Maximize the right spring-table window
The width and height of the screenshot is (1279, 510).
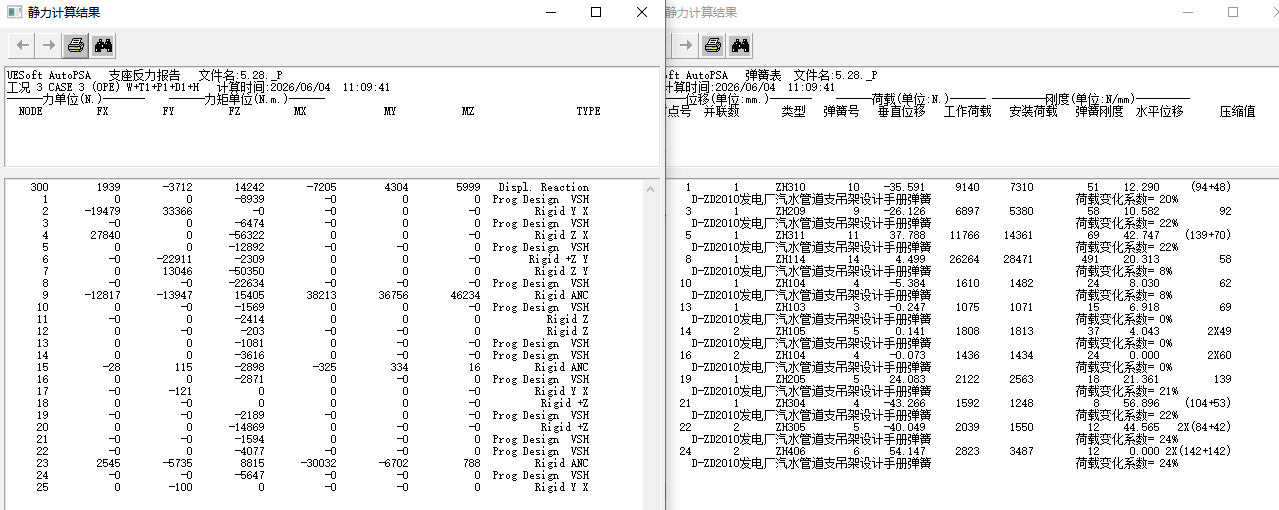1233,13
